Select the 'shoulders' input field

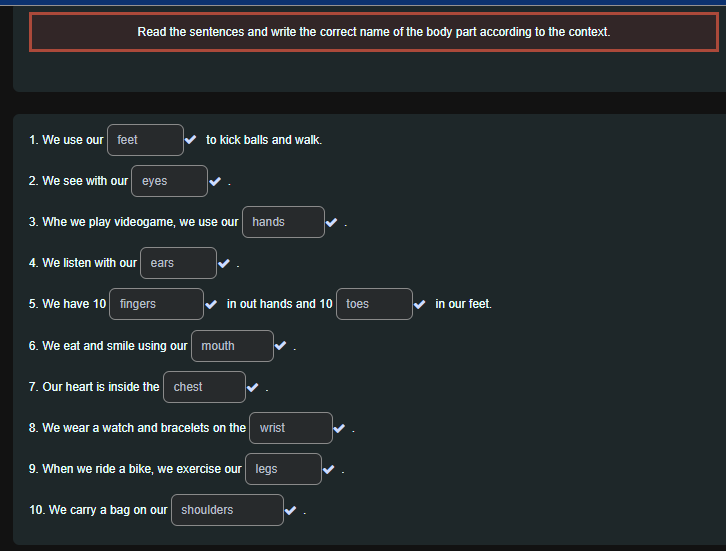click(227, 510)
